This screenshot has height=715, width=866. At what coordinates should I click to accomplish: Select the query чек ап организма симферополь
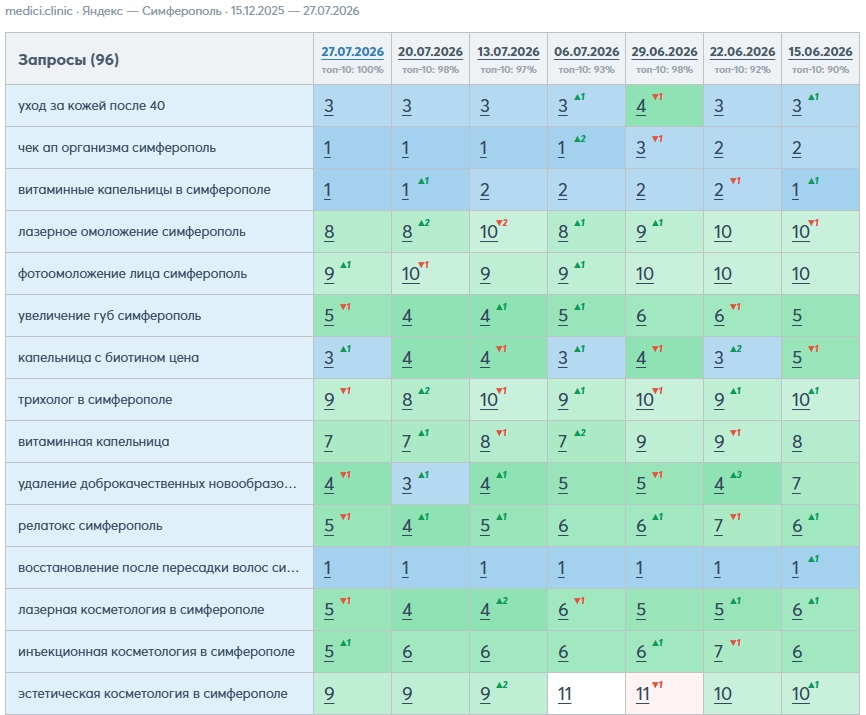[117, 148]
